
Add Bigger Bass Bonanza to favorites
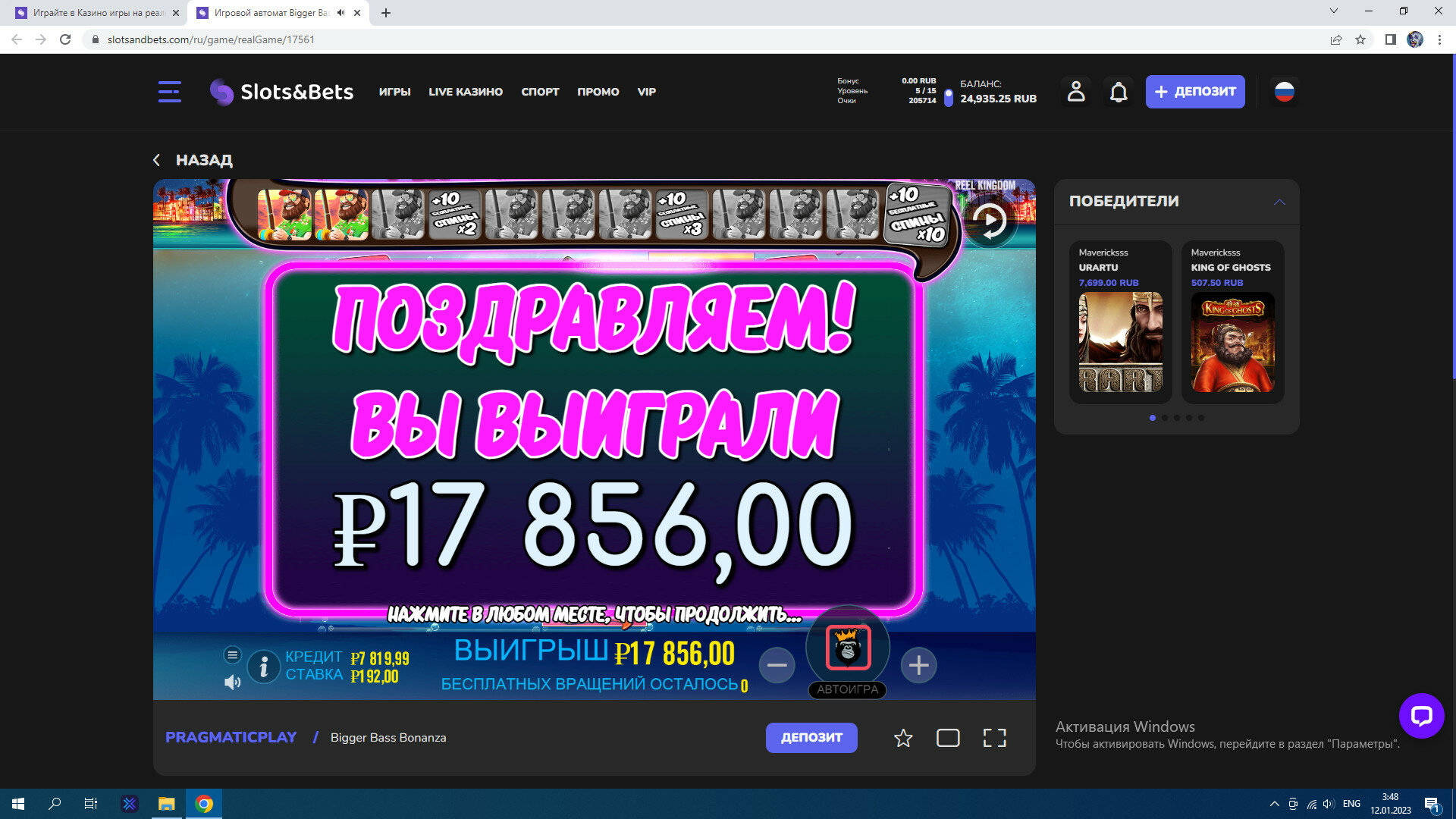[902, 738]
